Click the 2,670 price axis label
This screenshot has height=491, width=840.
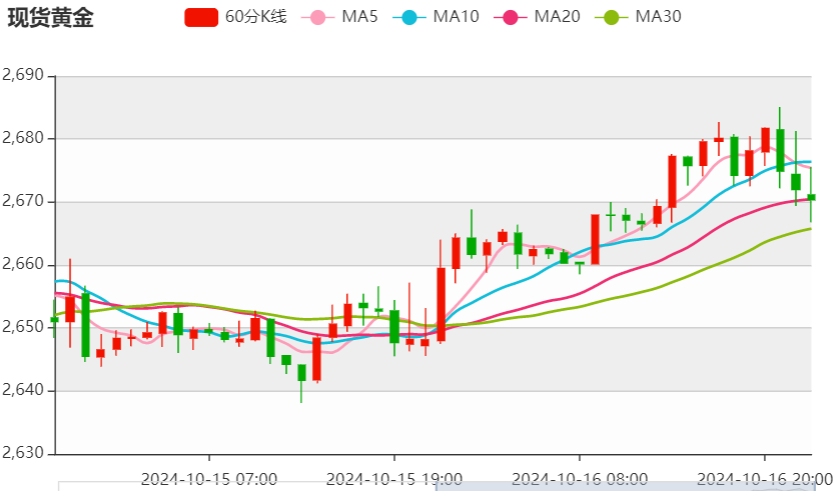tap(23, 201)
